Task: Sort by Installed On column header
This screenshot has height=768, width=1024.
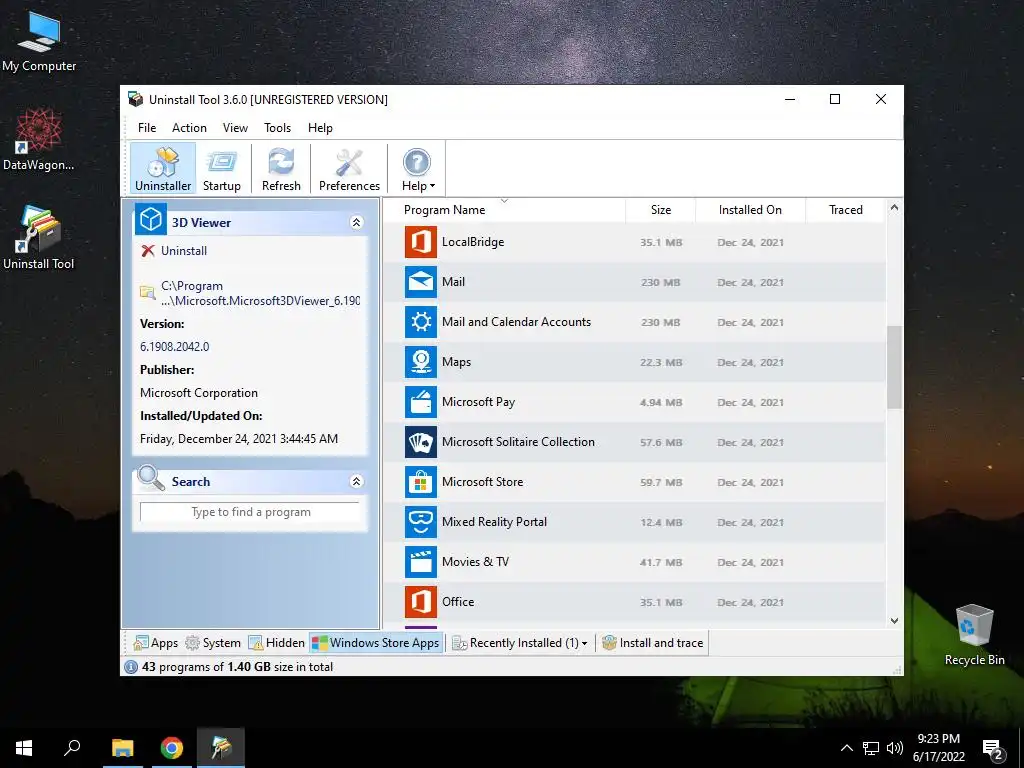Action: coord(750,210)
